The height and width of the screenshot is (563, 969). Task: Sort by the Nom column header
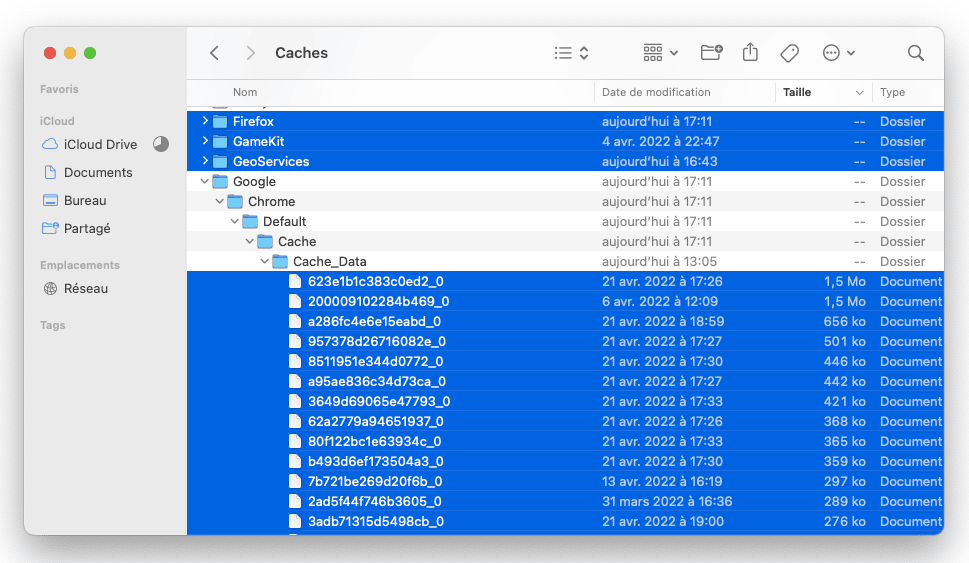245,92
